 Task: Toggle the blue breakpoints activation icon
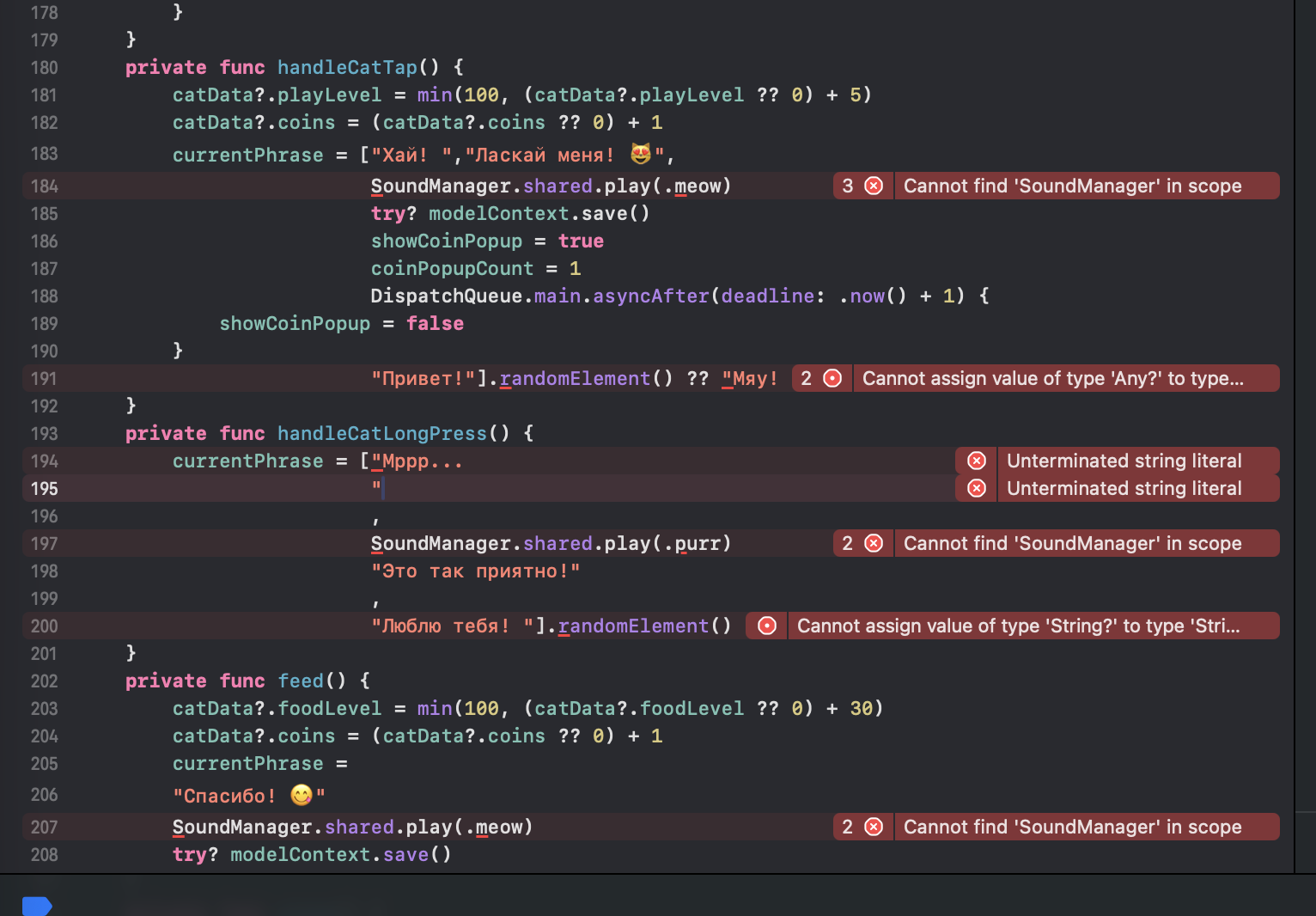point(37,906)
